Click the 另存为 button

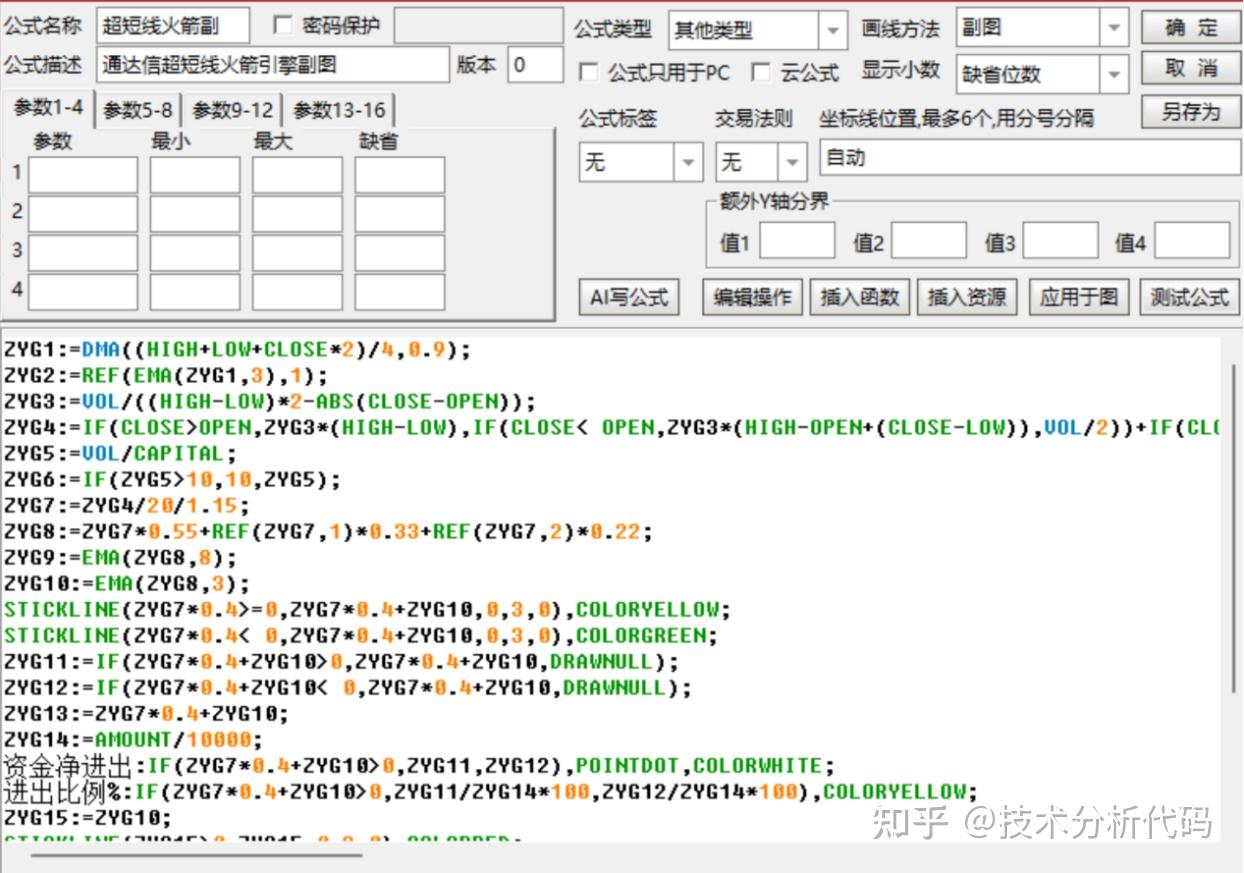pyautogui.click(x=1191, y=112)
